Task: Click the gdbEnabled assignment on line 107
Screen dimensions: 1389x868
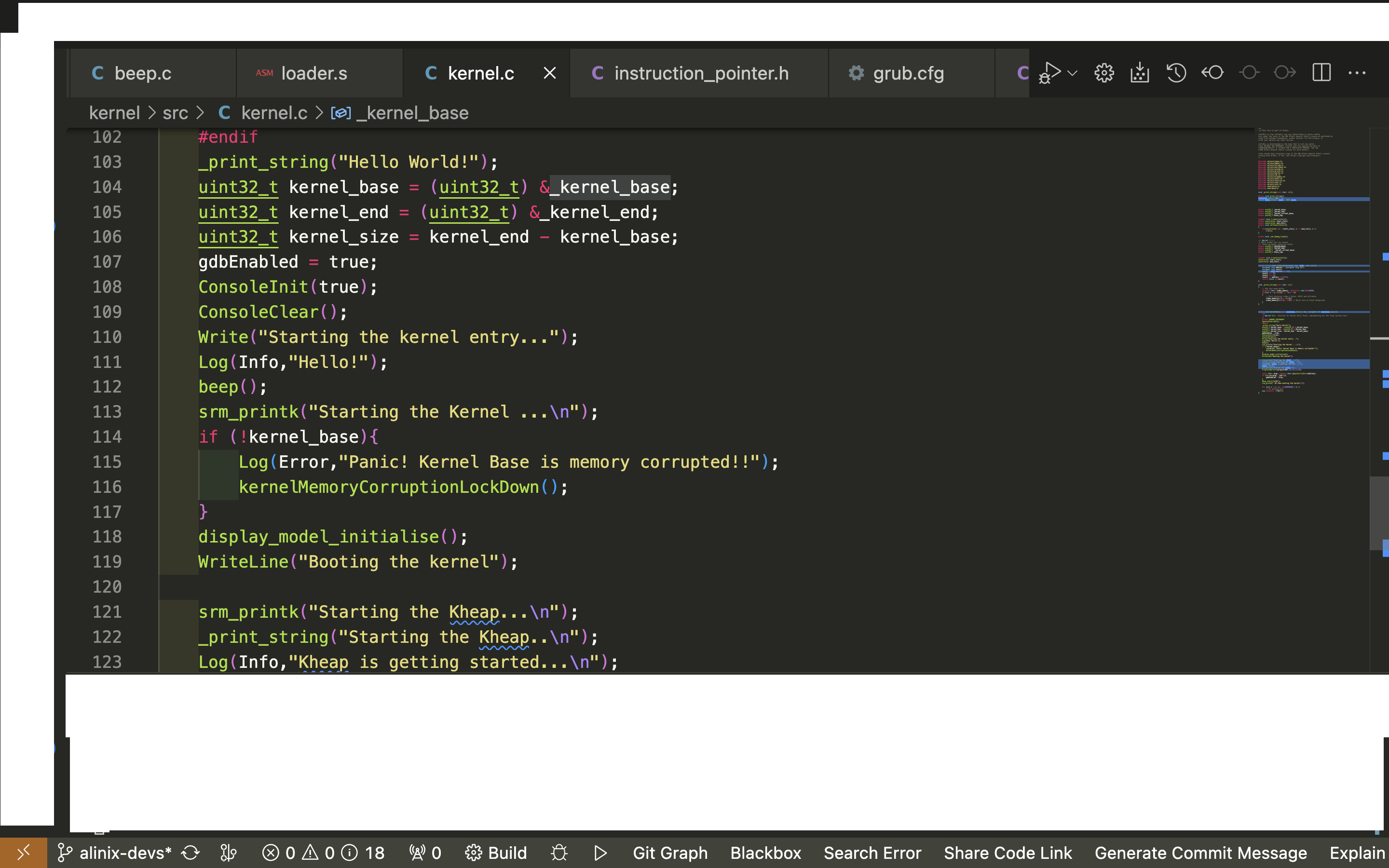Action: point(287,262)
